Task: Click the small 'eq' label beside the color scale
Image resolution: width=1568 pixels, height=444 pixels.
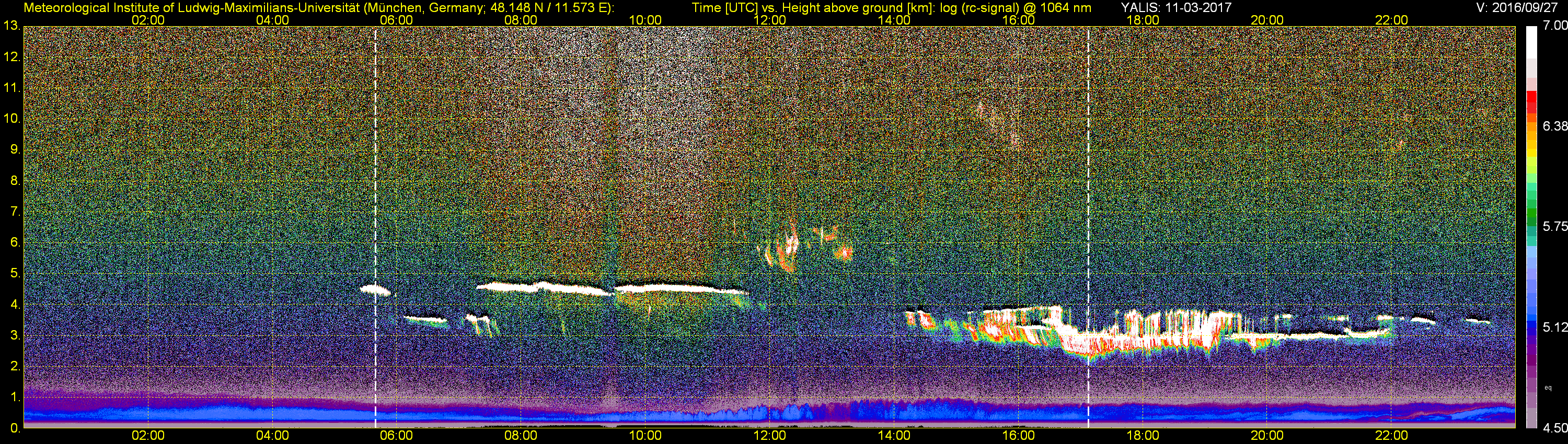Action: [x=1548, y=388]
